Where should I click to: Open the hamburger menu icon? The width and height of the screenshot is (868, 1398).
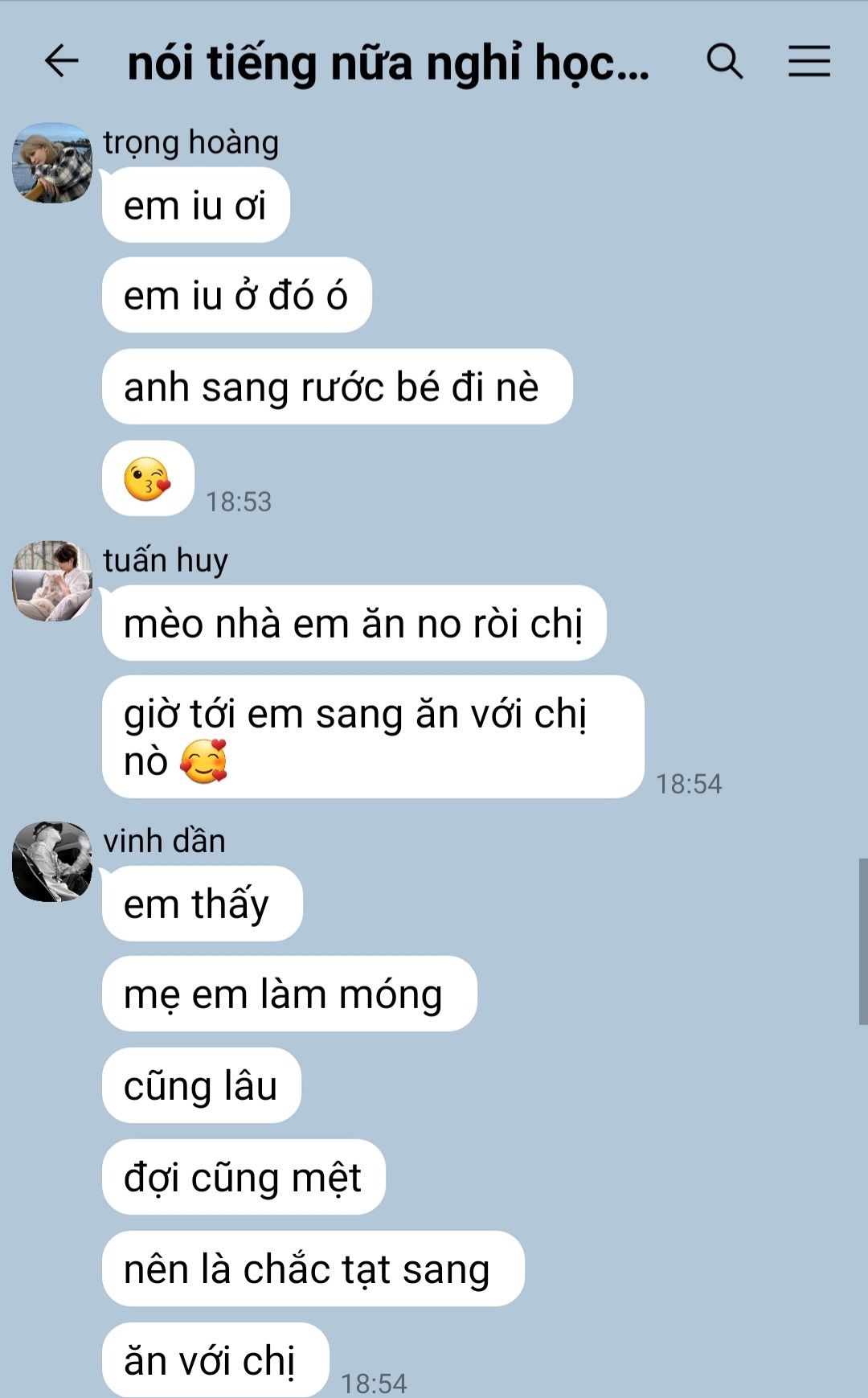[x=809, y=61]
